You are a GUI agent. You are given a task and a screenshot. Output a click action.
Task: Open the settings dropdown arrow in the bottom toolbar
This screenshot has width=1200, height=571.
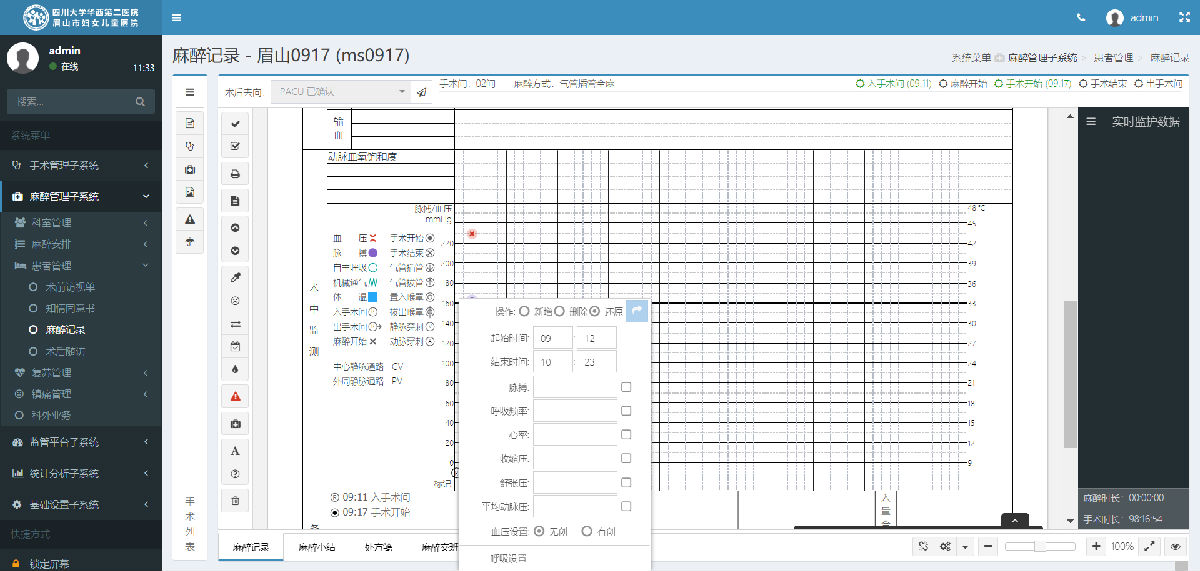click(x=965, y=547)
